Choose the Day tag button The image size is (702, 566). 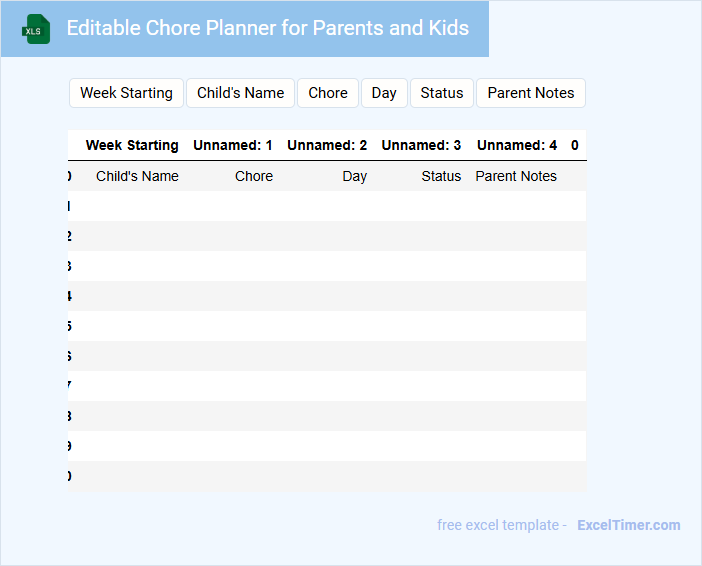[x=384, y=93]
